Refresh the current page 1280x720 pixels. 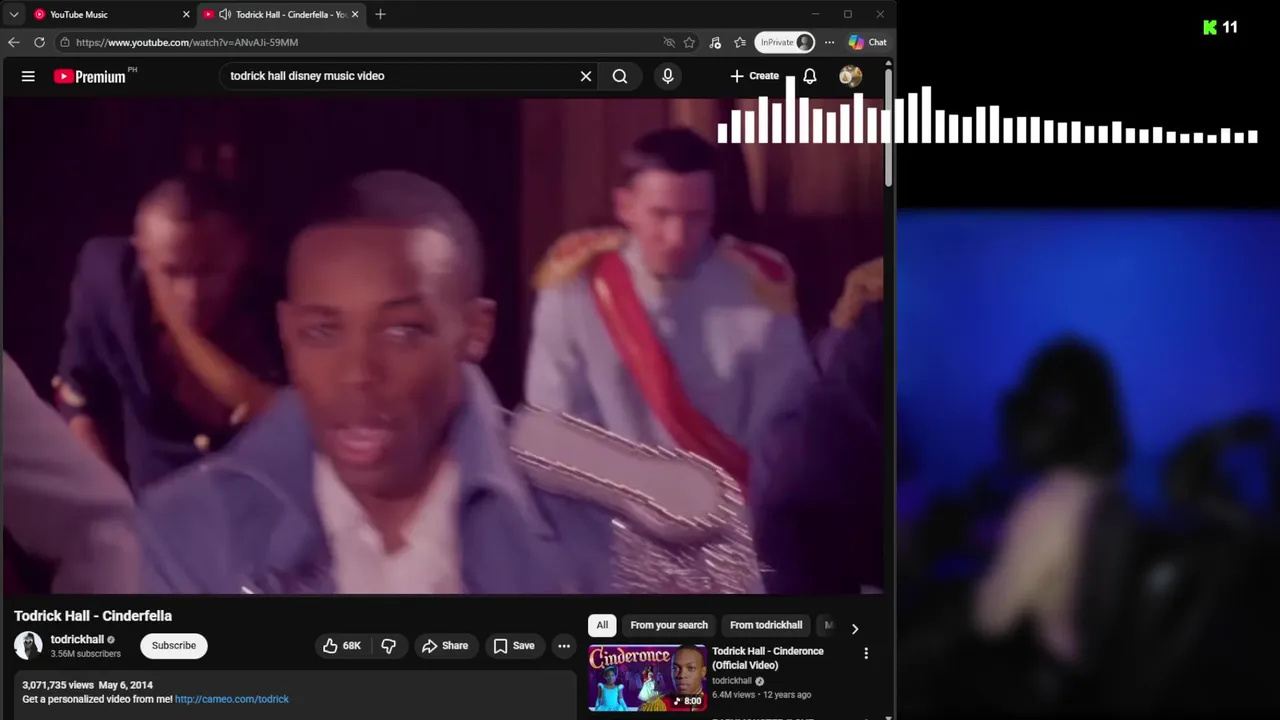[39, 42]
